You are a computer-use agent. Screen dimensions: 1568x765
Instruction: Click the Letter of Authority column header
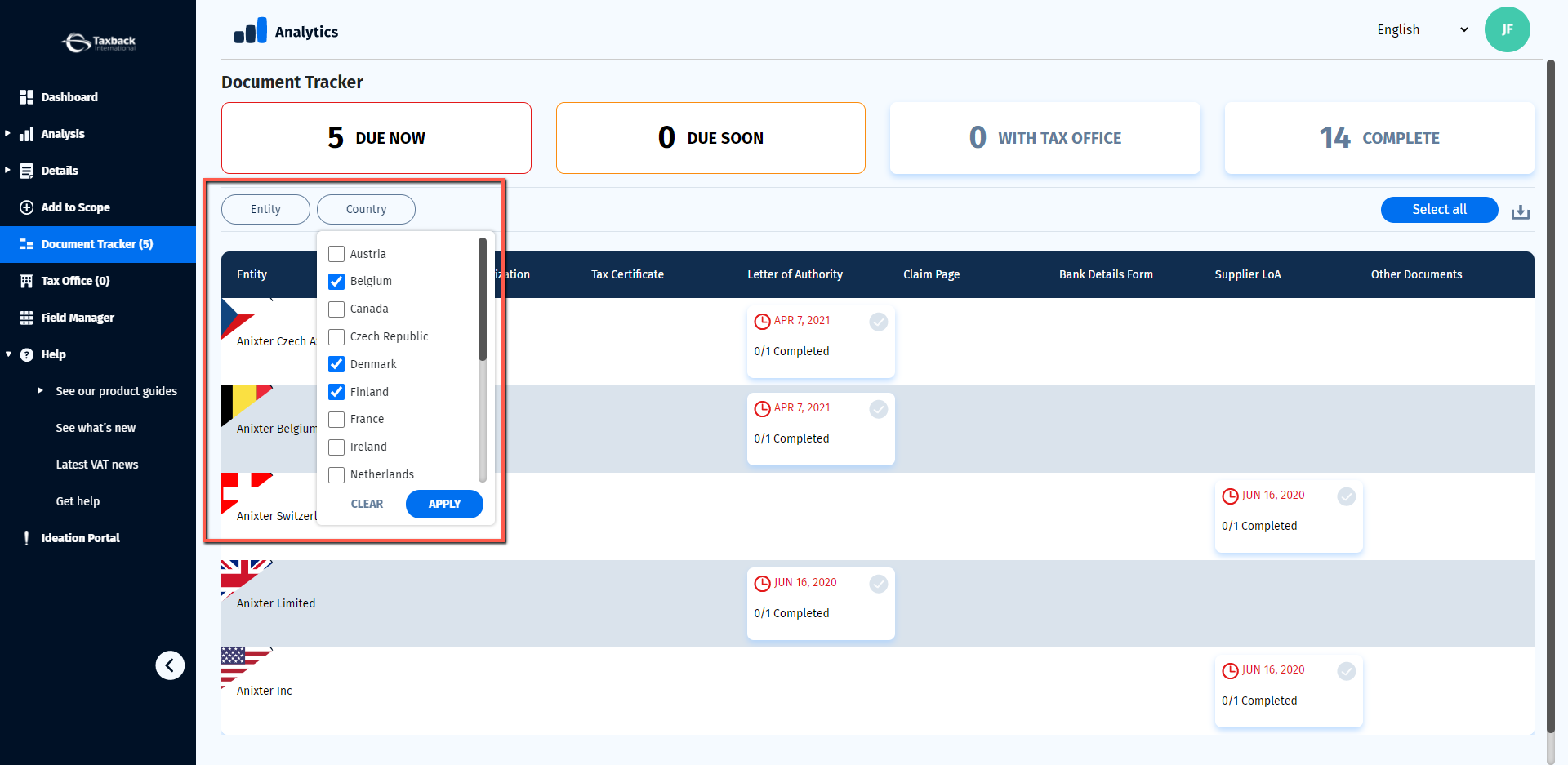click(x=795, y=274)
